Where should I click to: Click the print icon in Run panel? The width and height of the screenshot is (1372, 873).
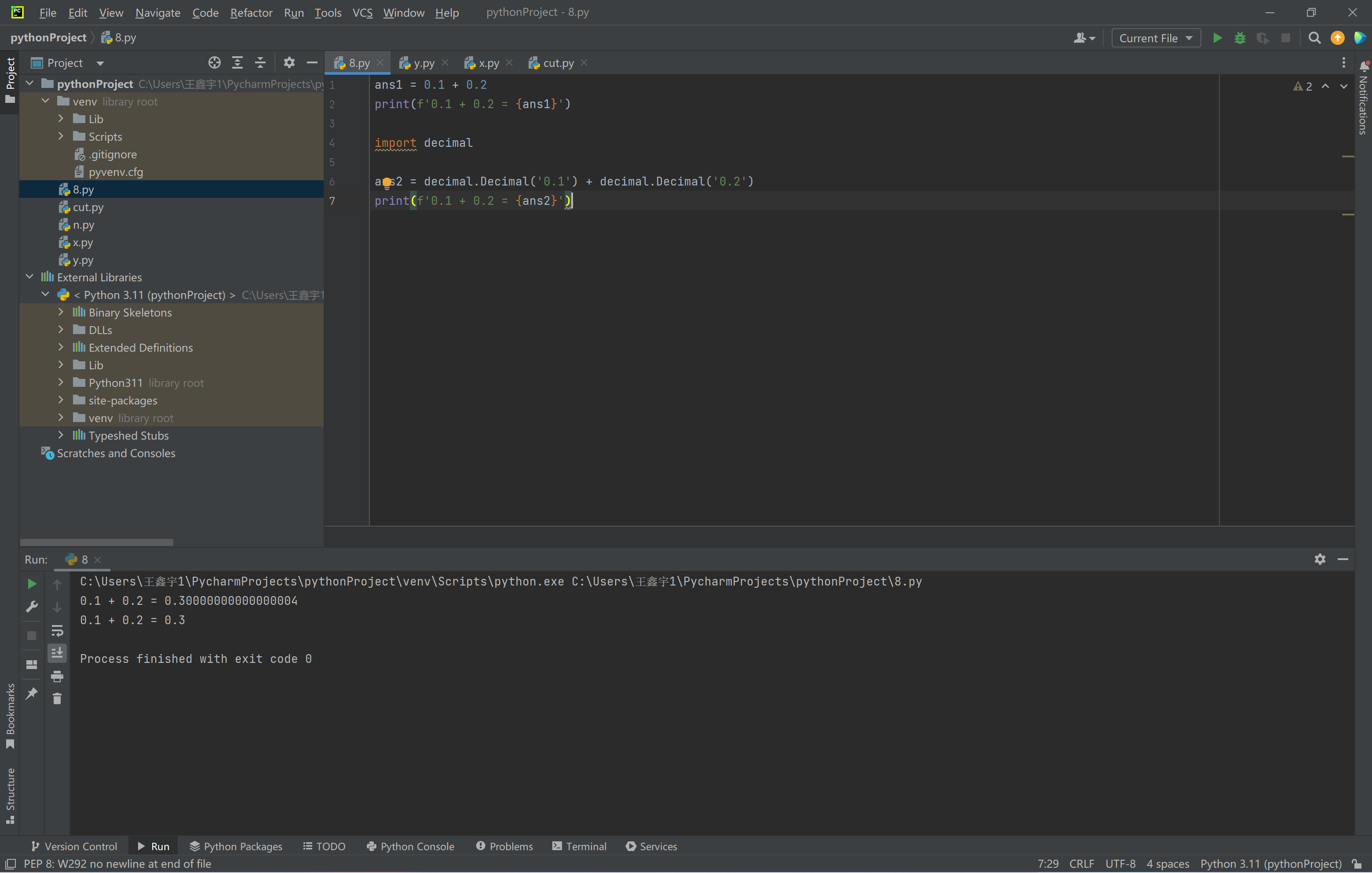click(57, 677)
